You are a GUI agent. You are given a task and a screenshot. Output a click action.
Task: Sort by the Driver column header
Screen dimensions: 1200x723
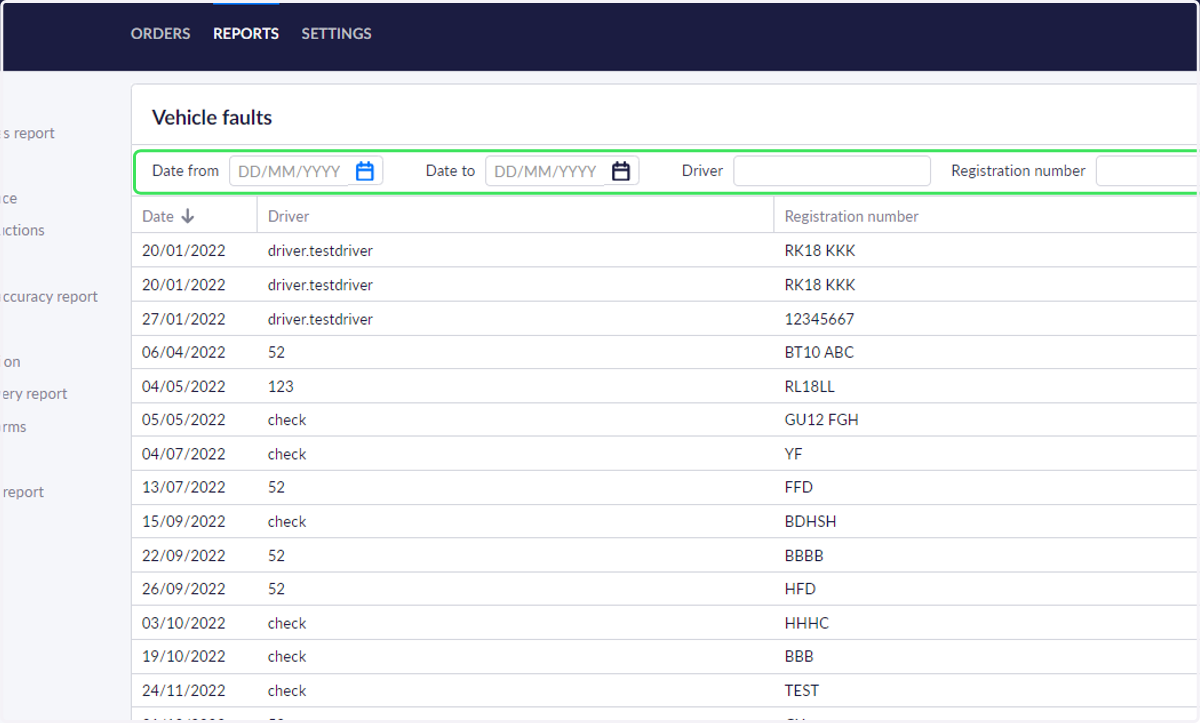289,216
